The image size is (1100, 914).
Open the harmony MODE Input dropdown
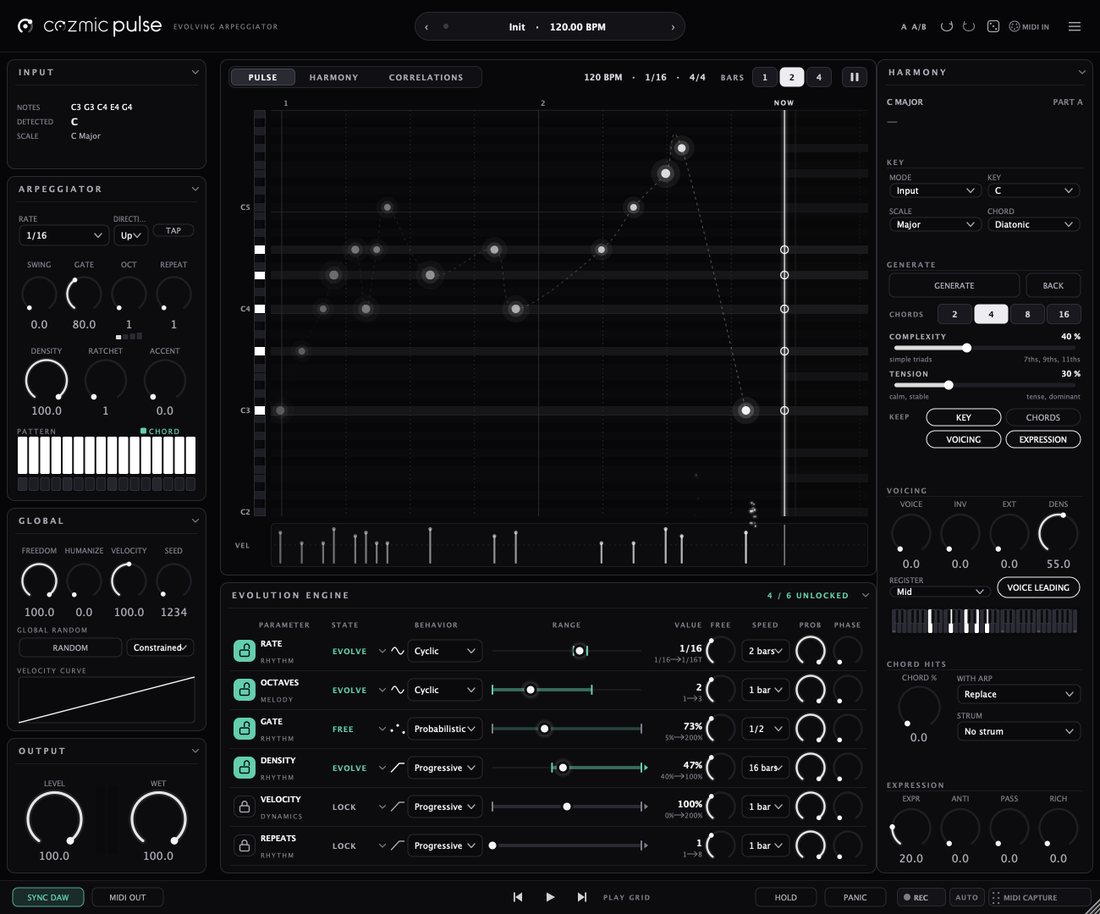coord(934,191)
